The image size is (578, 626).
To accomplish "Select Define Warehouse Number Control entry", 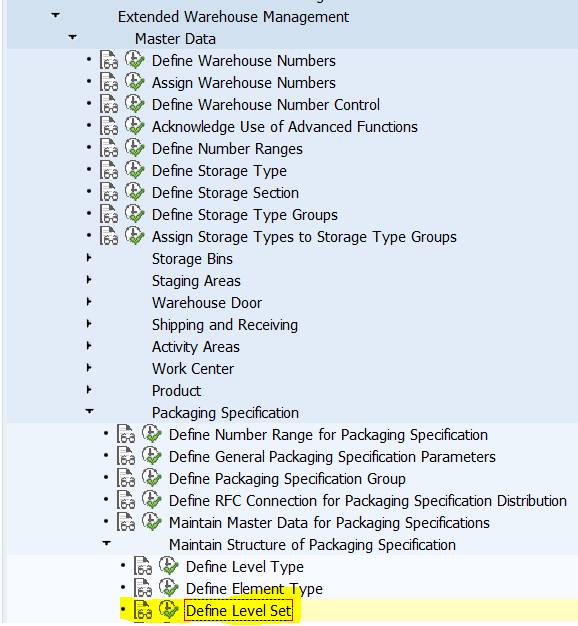I will click(265, 105).
